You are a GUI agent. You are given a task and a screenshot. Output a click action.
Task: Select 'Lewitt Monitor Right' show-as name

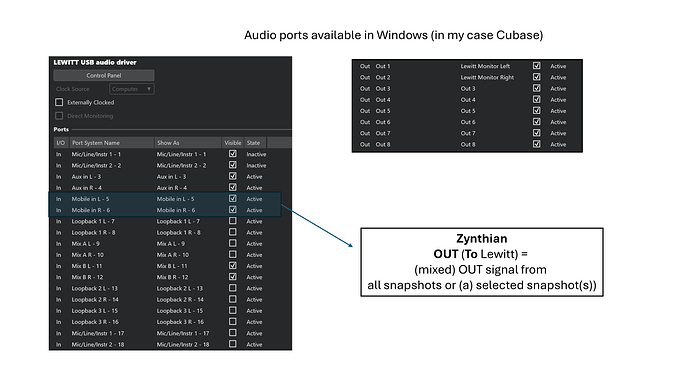[487, 77]
